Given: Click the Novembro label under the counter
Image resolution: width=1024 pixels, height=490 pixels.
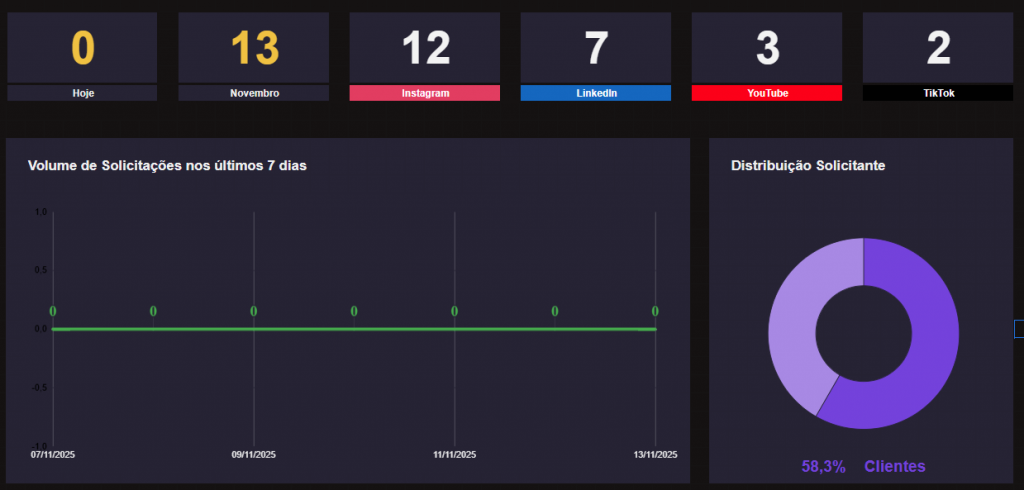Looking at the screenshot, I should pos(253,93).
